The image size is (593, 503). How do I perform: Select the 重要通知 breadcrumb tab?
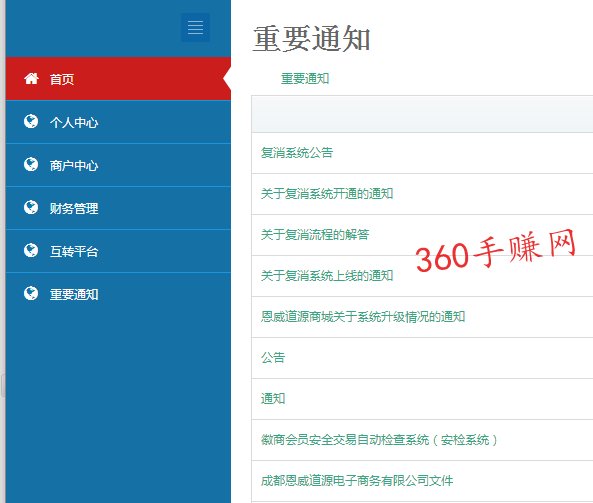tap(305, 79)
